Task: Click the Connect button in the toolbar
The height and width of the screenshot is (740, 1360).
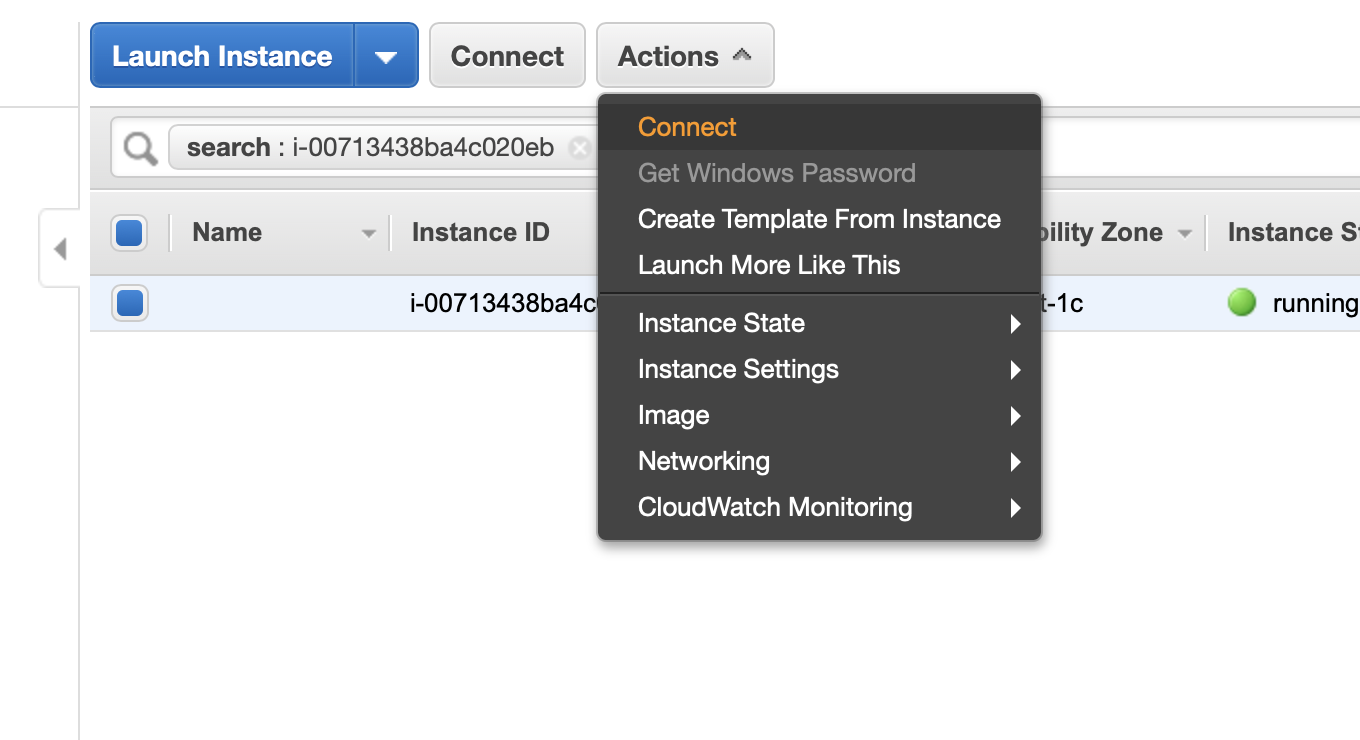Action: (507, 56)
